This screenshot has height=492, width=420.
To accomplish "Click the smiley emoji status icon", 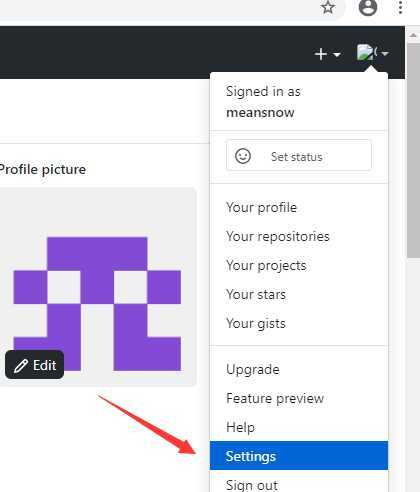I will click(x=243, y=156).
